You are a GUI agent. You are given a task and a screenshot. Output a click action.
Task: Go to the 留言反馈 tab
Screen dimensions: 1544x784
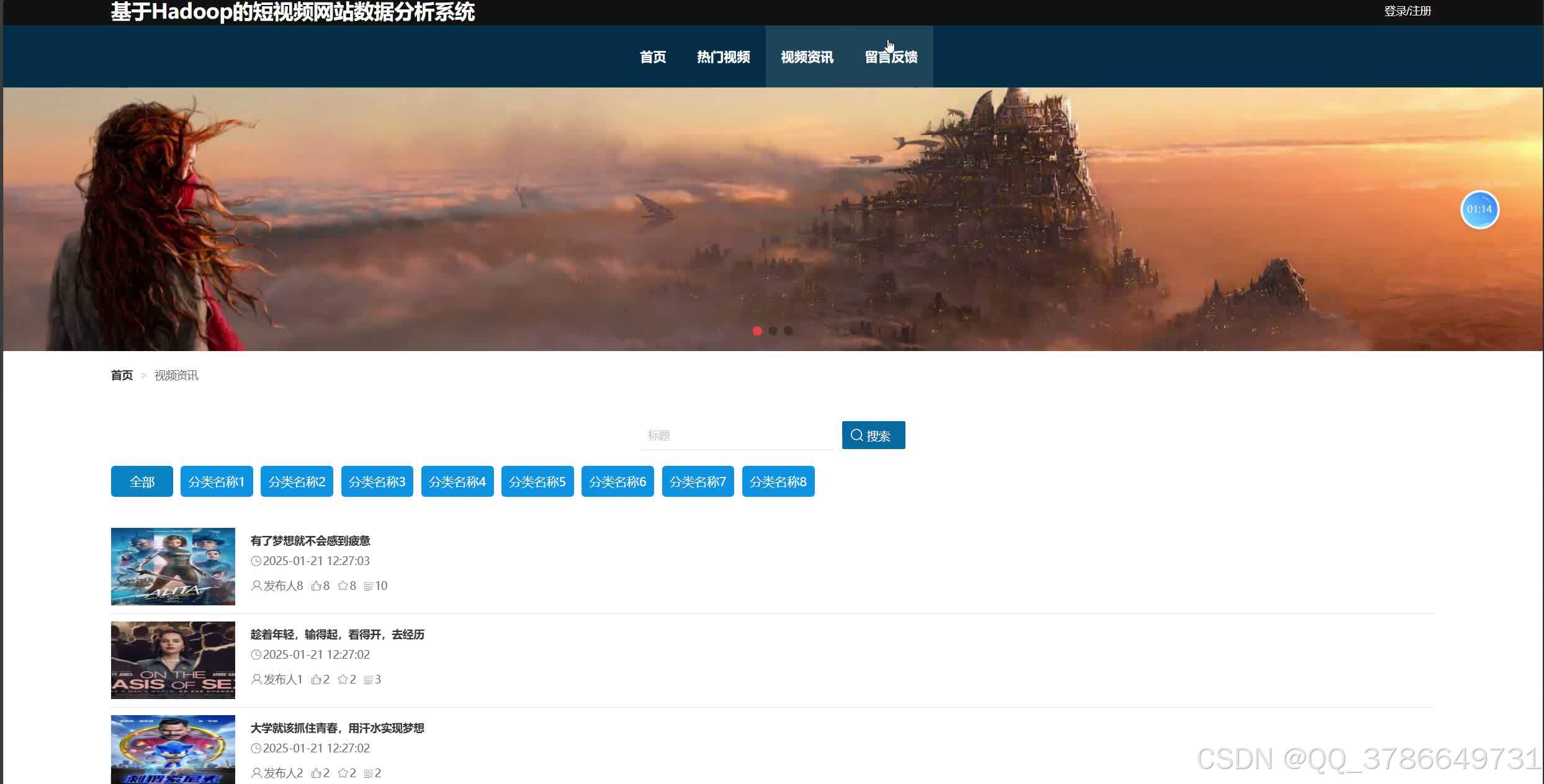coord(891,57)
